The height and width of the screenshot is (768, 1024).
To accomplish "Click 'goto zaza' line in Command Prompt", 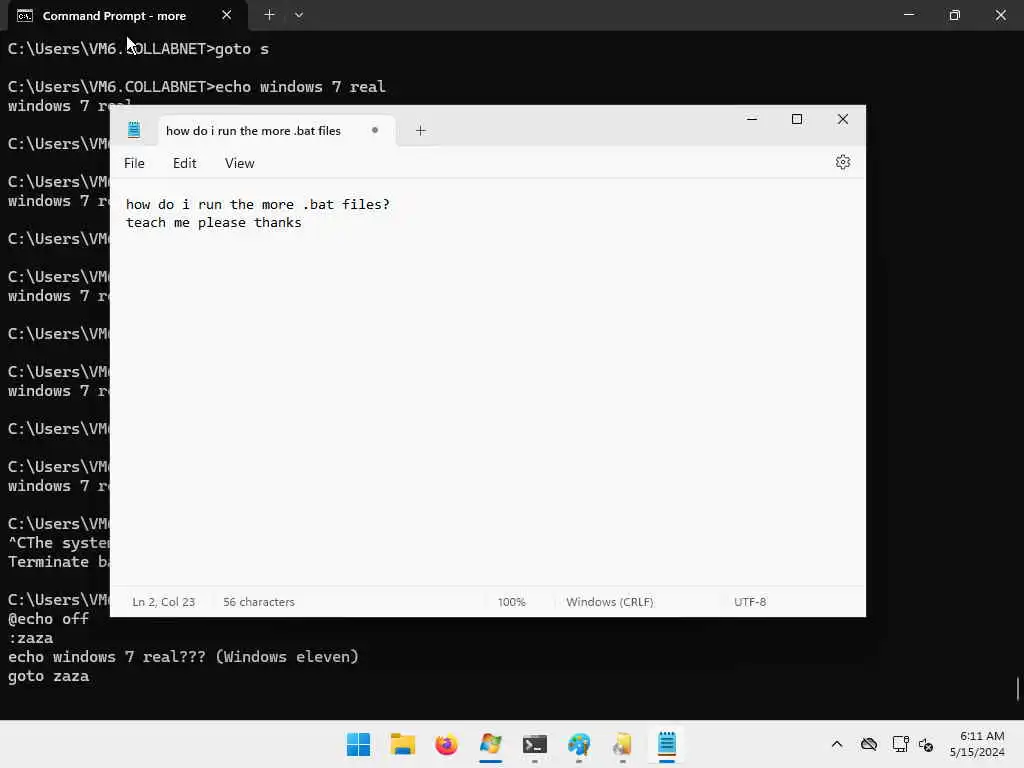I will pyautogui.click(x=48, y=676).
